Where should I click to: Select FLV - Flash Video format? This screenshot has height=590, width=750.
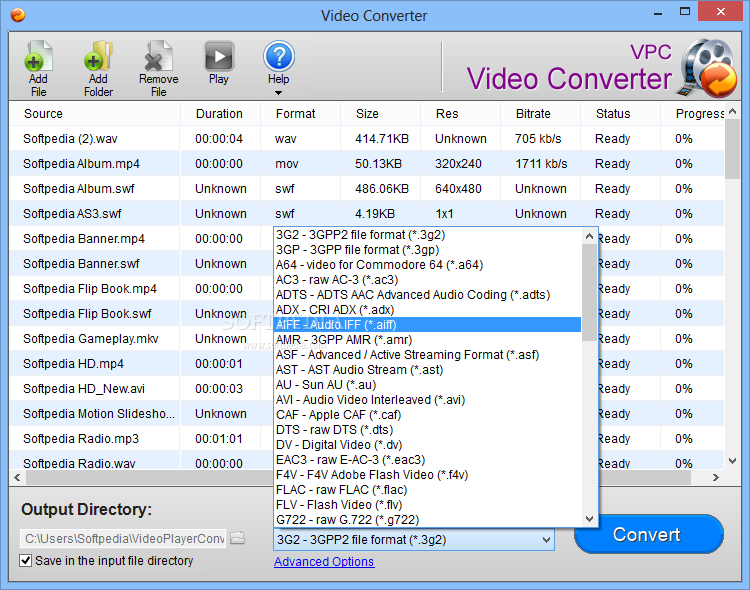(428, 505)
